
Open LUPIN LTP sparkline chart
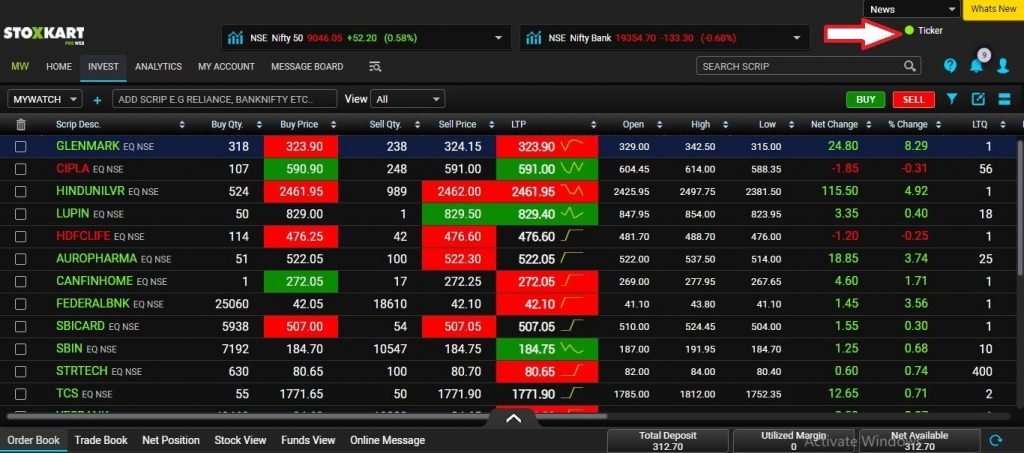(573, 213)
